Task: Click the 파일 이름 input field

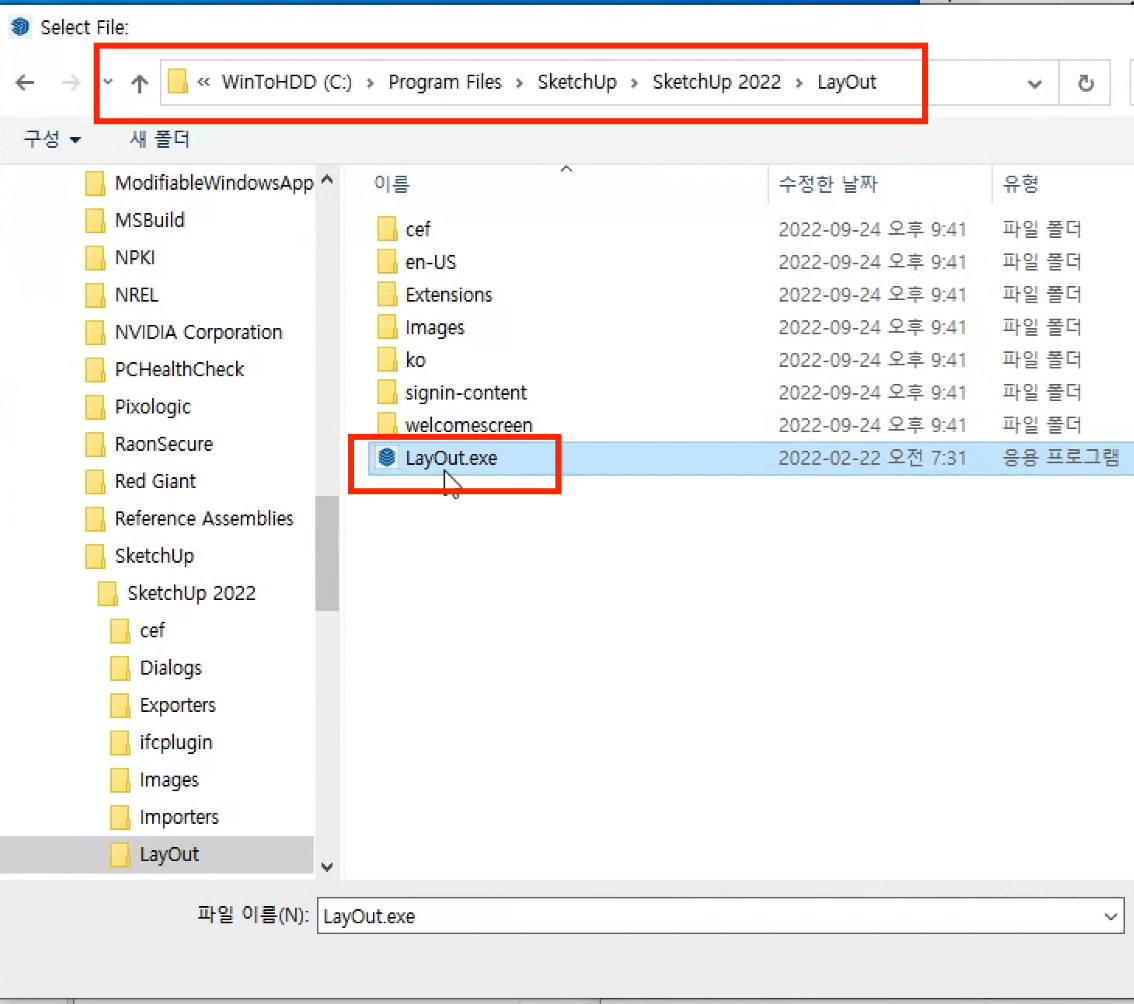Action: (x=720, y=916)
